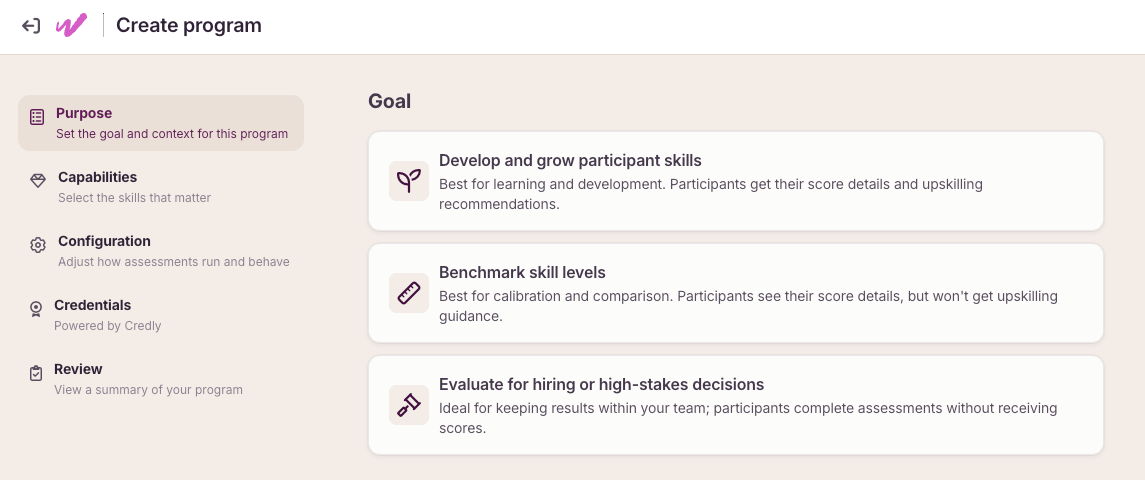1145x480 pixels.
Task: Click the Powered by Credly subtitle
Action: pos(107,326)
